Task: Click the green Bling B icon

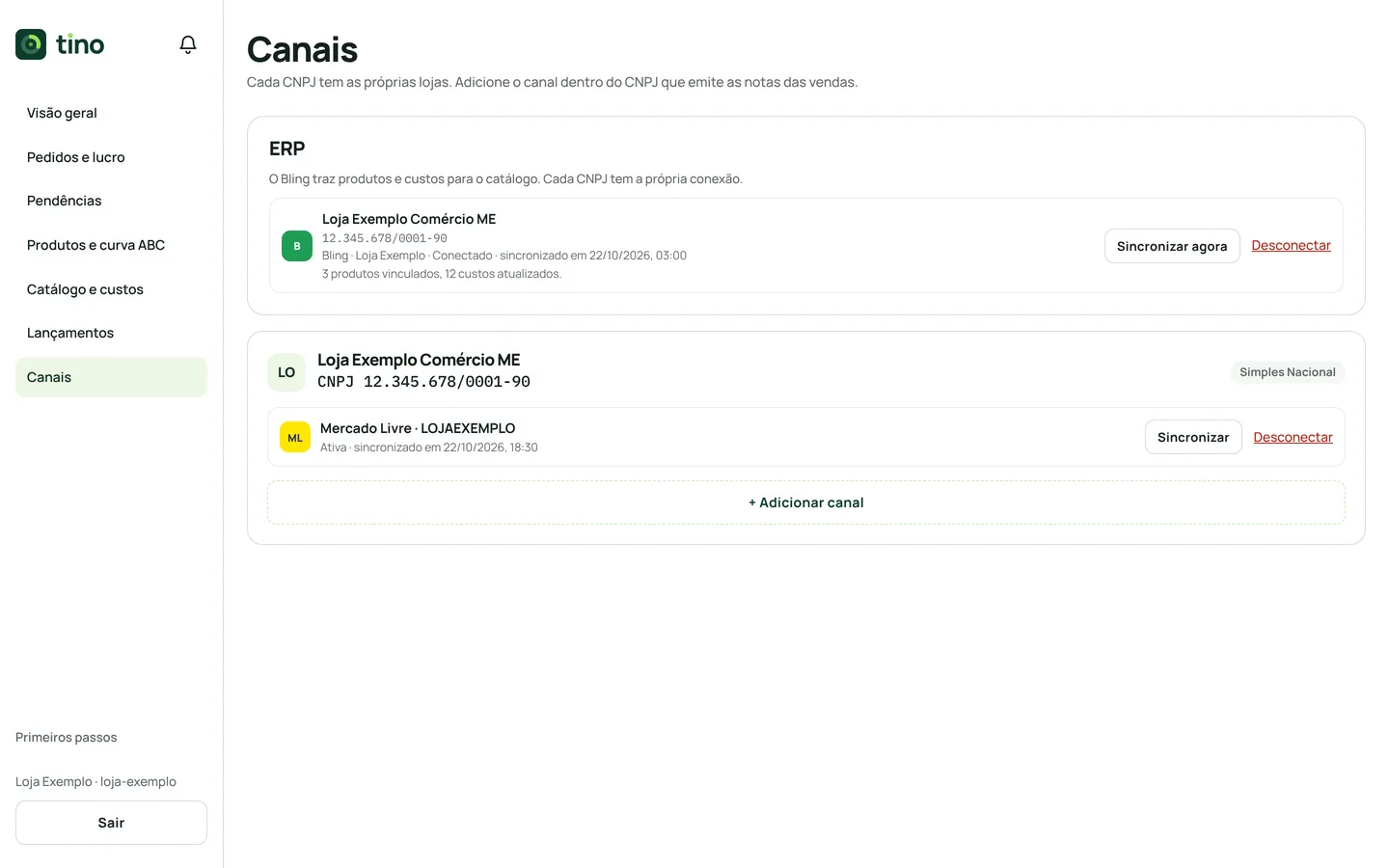Action: tap(297, 246)
